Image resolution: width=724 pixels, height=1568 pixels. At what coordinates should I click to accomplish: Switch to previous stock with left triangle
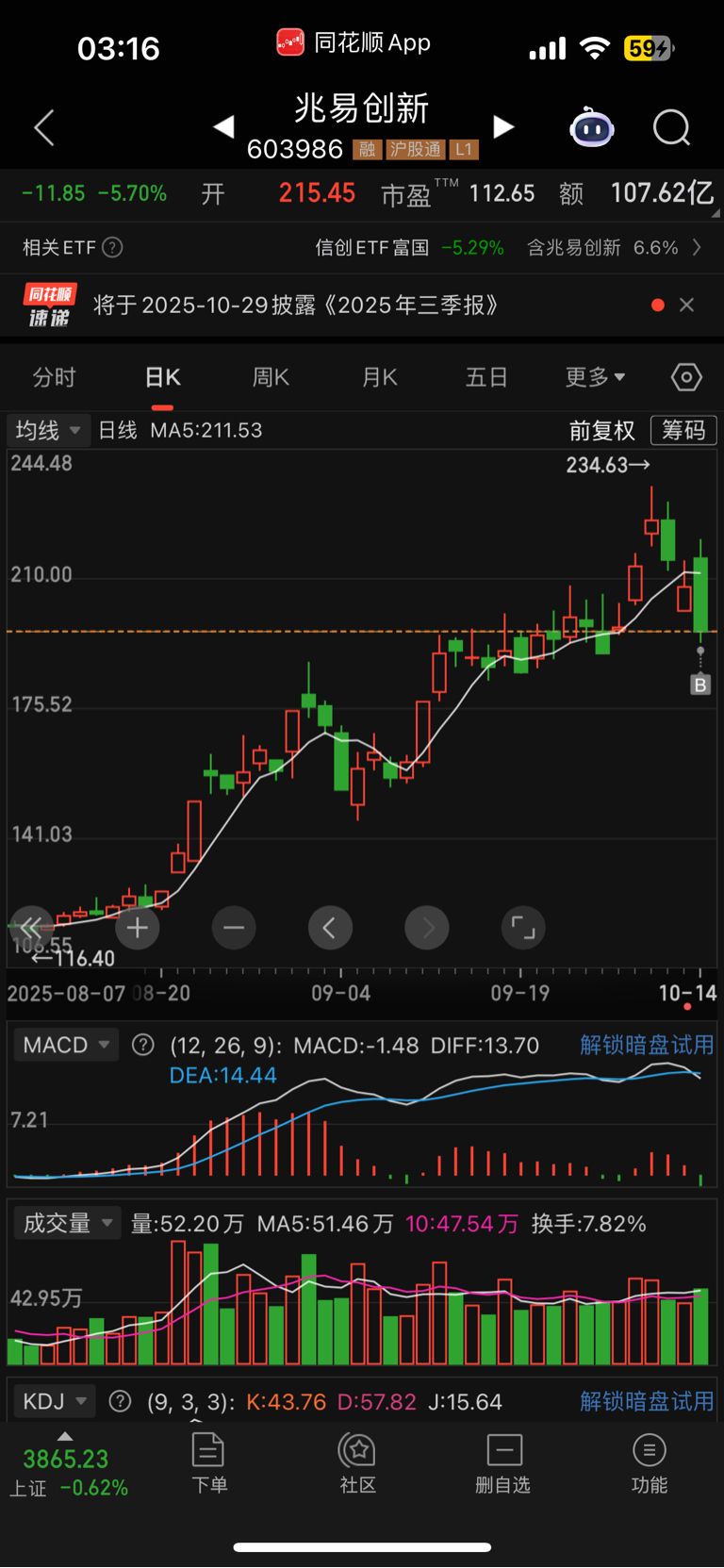[x=224, y=126]
